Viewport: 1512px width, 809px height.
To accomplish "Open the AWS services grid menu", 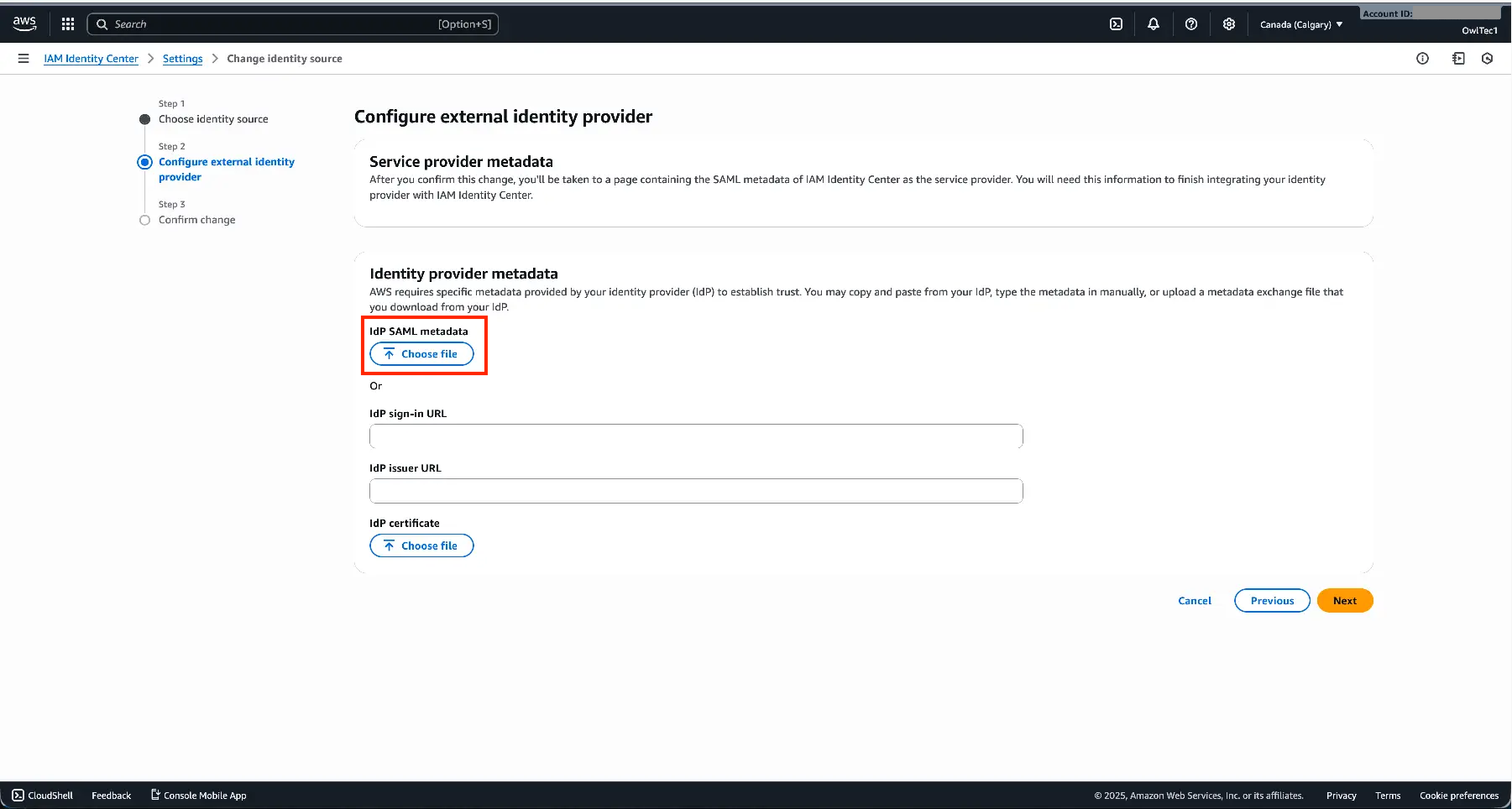I will pyautogui.click(x=68, y=24).
